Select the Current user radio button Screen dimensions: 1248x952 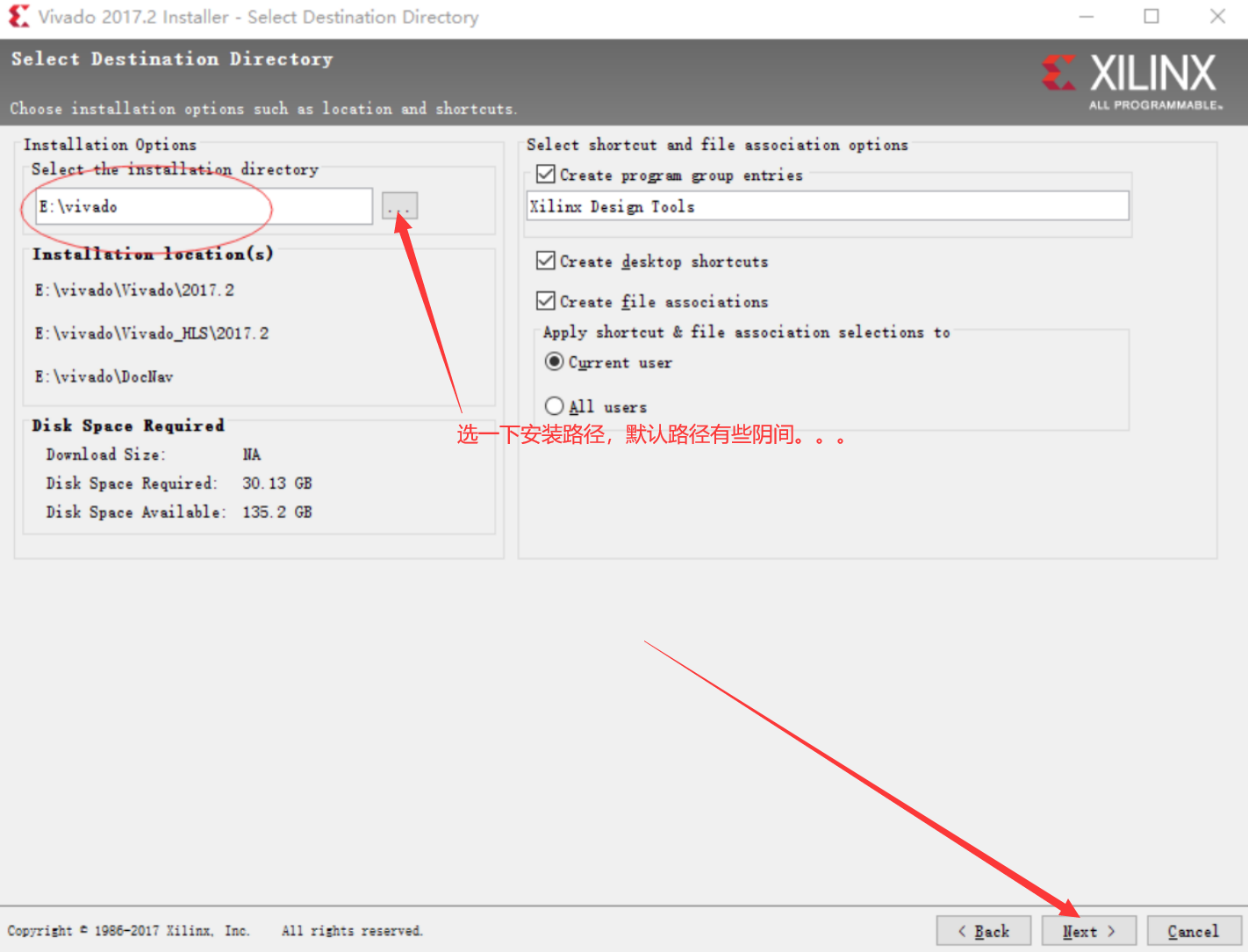pyautogui.click(x=555, y=362)
